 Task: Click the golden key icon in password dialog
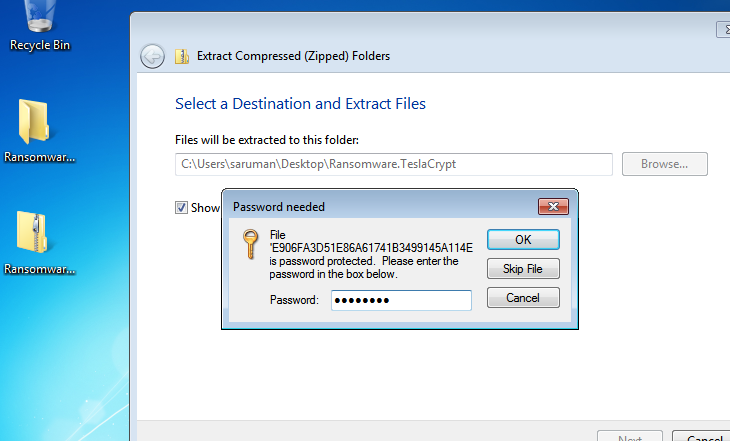(x=251, y=244)
